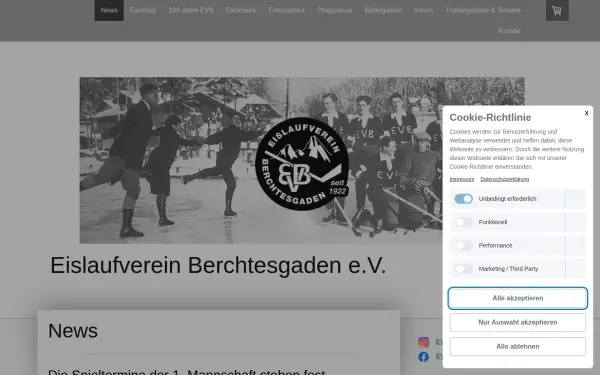
Task: Expand details for Marketing / Third Party row
Action: (x=576, y=269)
